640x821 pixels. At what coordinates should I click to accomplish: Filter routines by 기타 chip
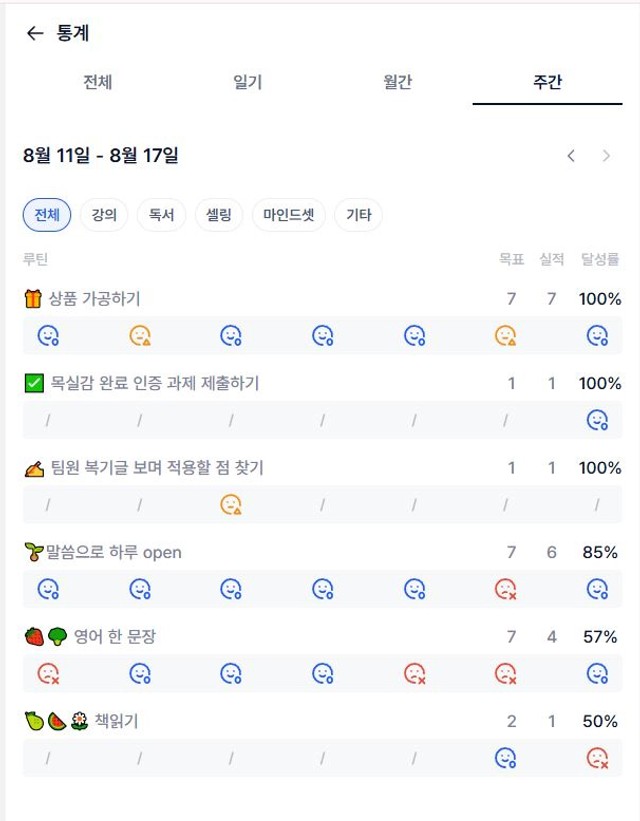click(x=359, y=215)
